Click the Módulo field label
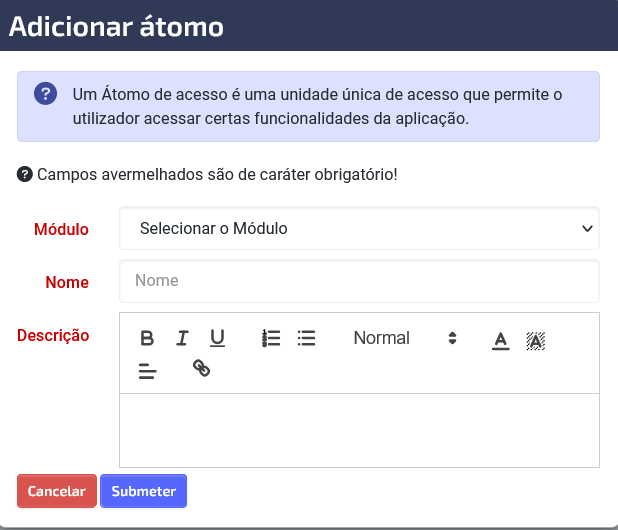This screenshot has width=618, height=530. pyautogui.click(x=61, y=229)
